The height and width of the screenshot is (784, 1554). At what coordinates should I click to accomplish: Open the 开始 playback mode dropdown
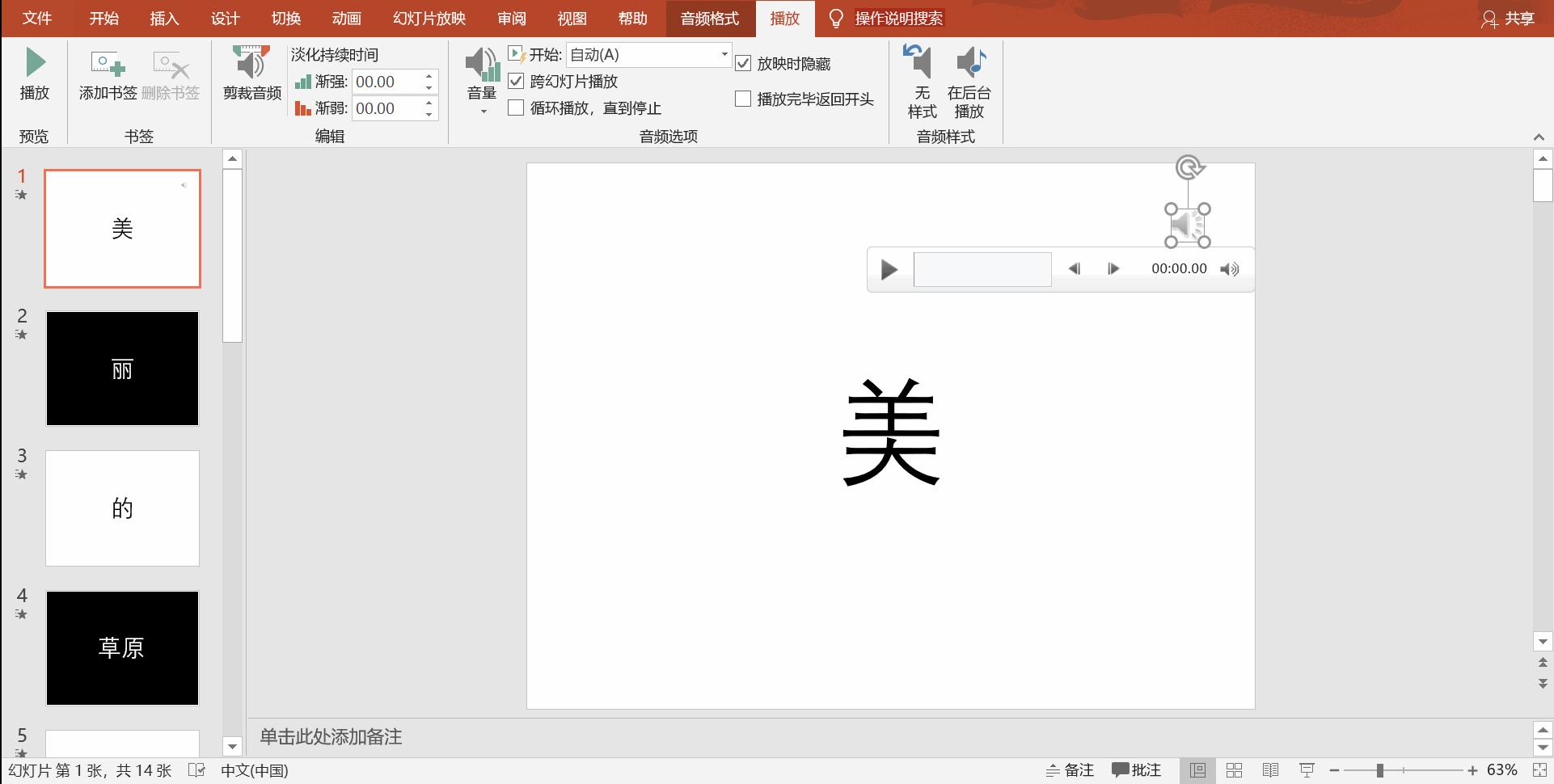pyautogui.click(x=724, y=55)
